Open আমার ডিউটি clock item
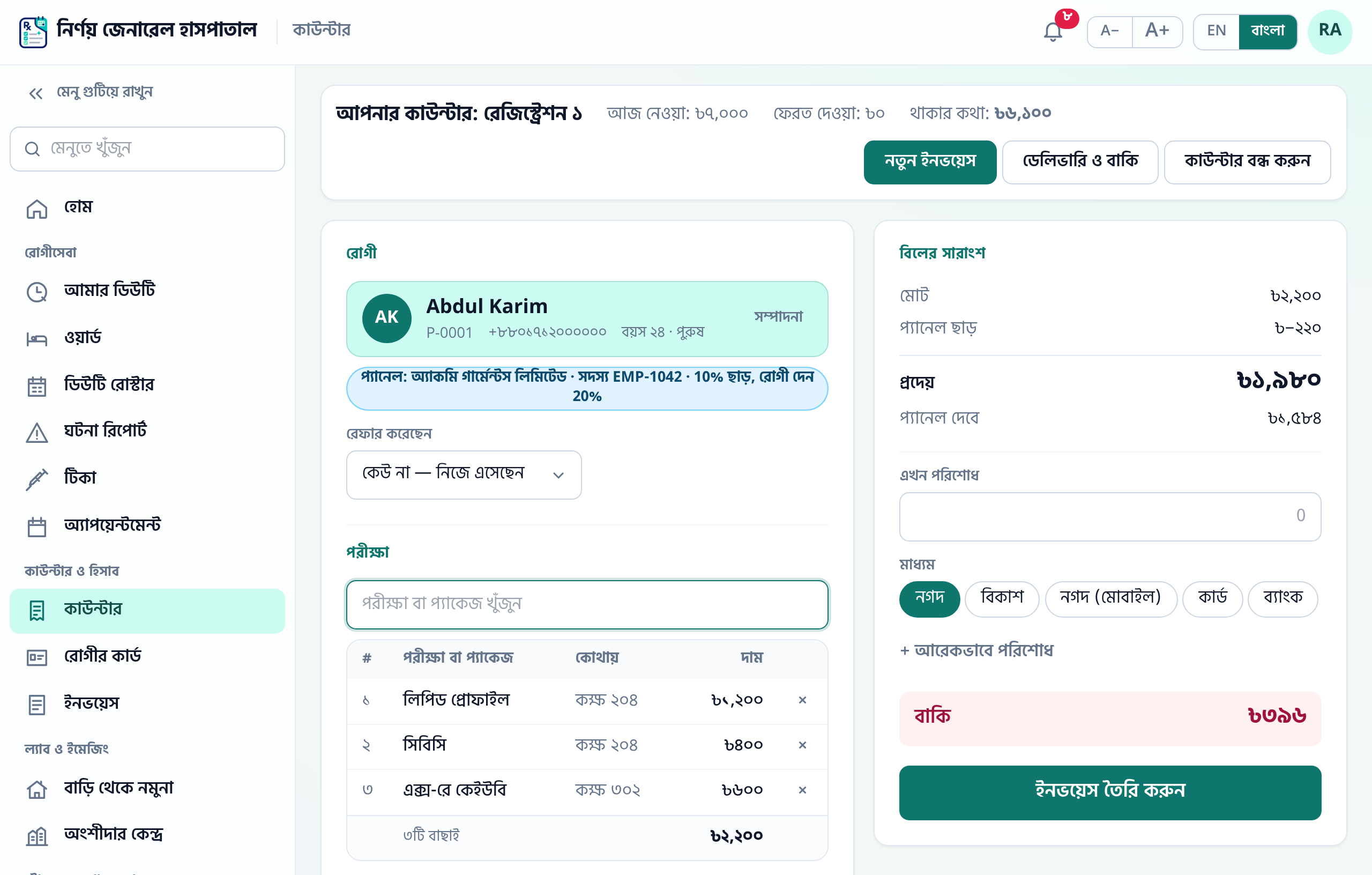Screen dimensions: 1372x875 [147, 291]
